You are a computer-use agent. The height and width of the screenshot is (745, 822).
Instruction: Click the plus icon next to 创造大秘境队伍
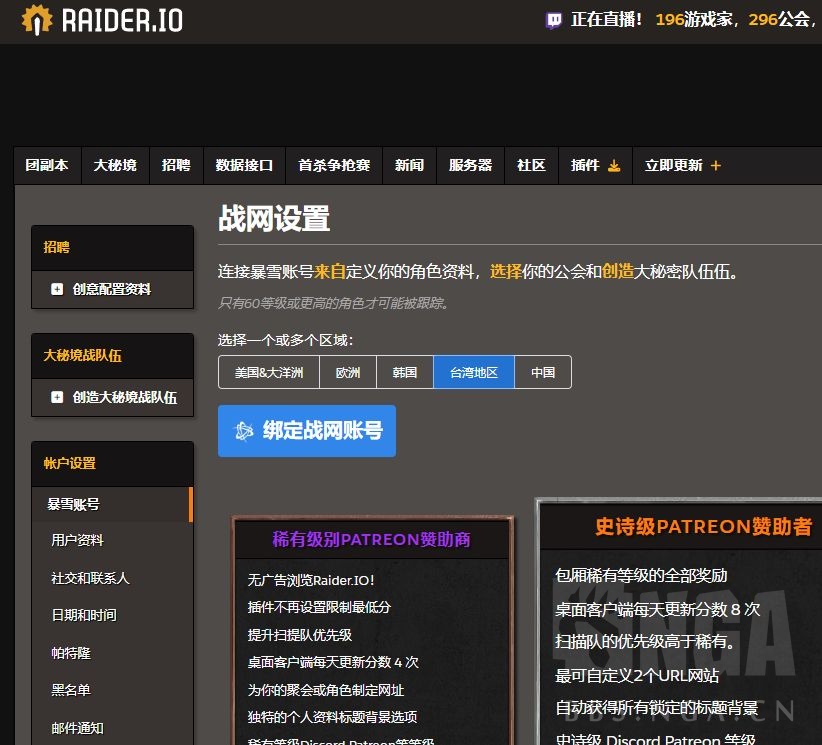point(57,397)
